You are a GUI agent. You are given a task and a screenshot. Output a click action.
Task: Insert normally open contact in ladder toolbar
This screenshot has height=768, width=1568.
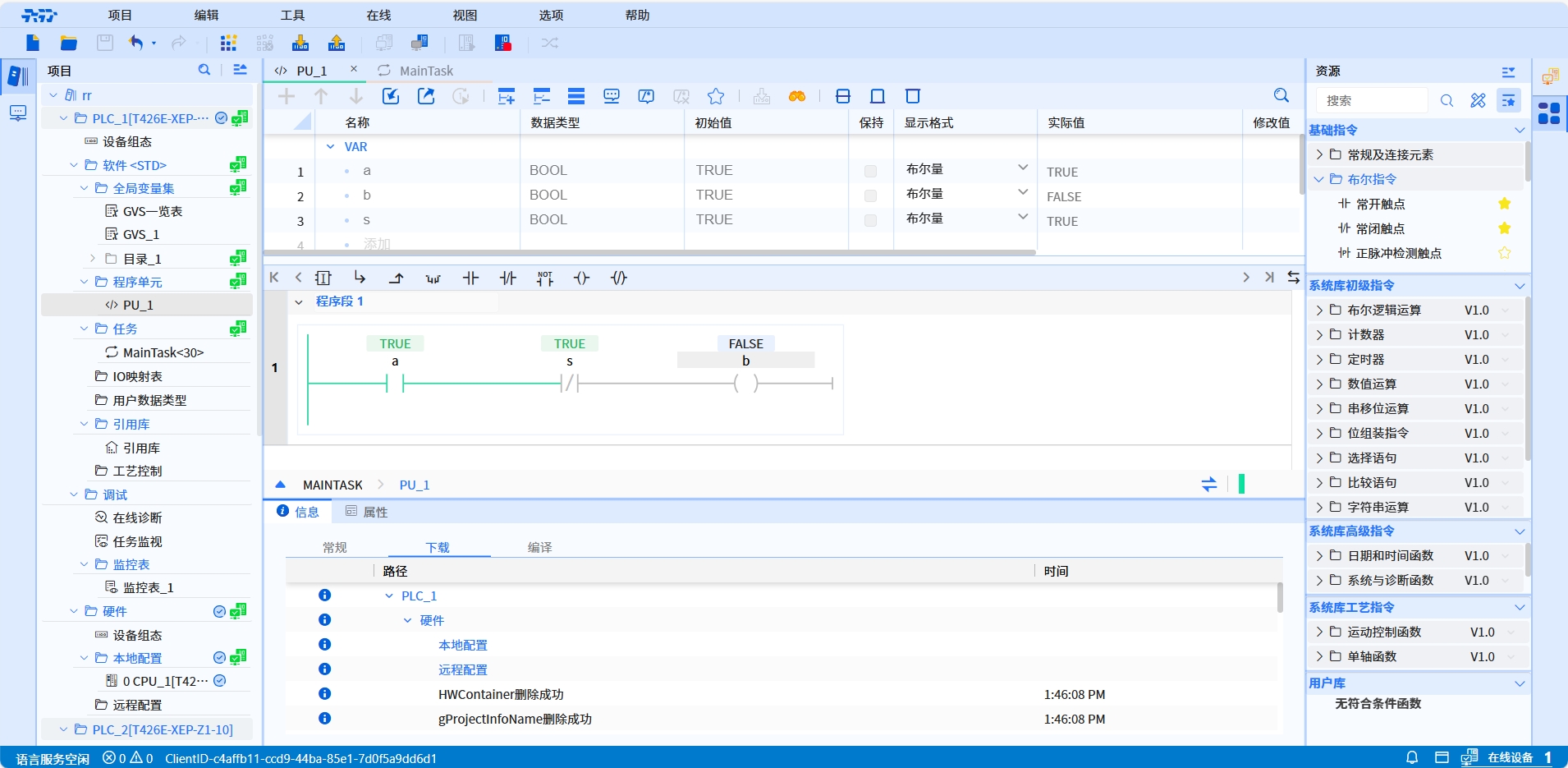pos(470,278)
